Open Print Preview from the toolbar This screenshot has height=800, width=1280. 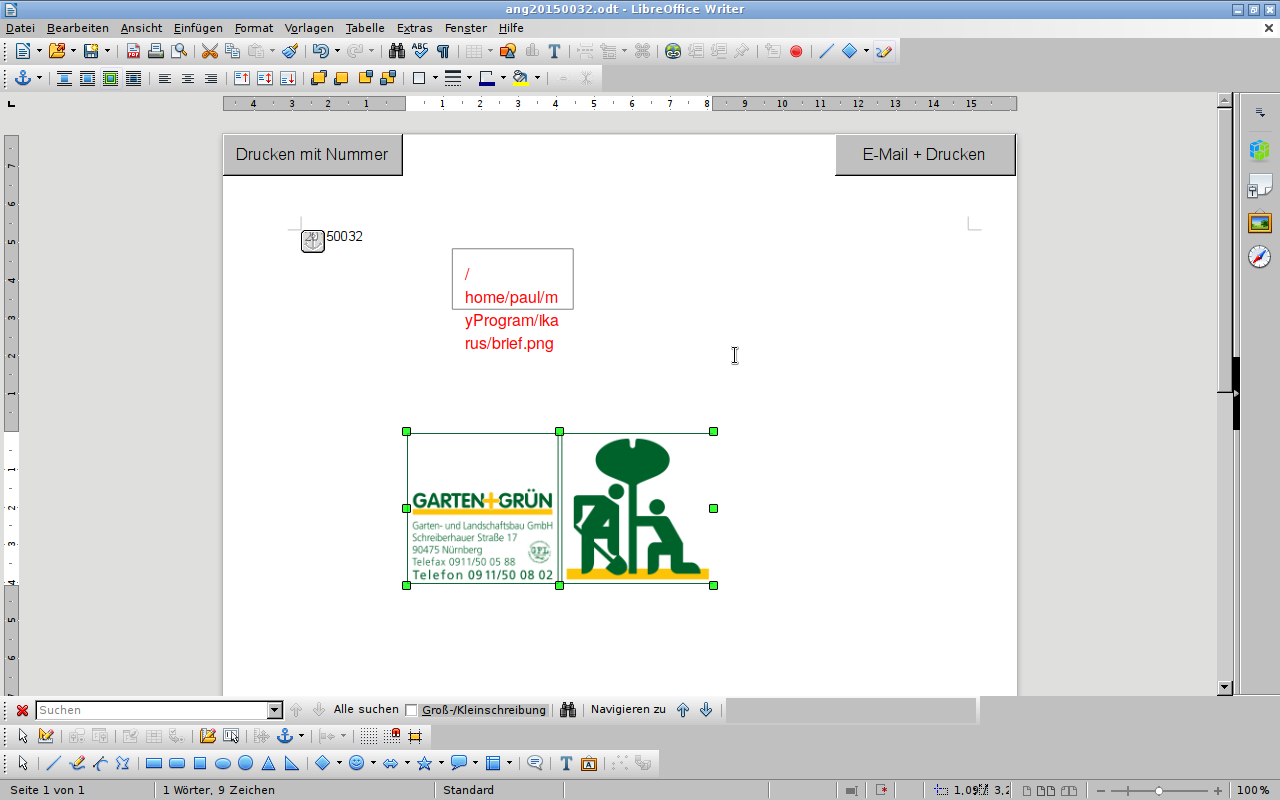179,51
